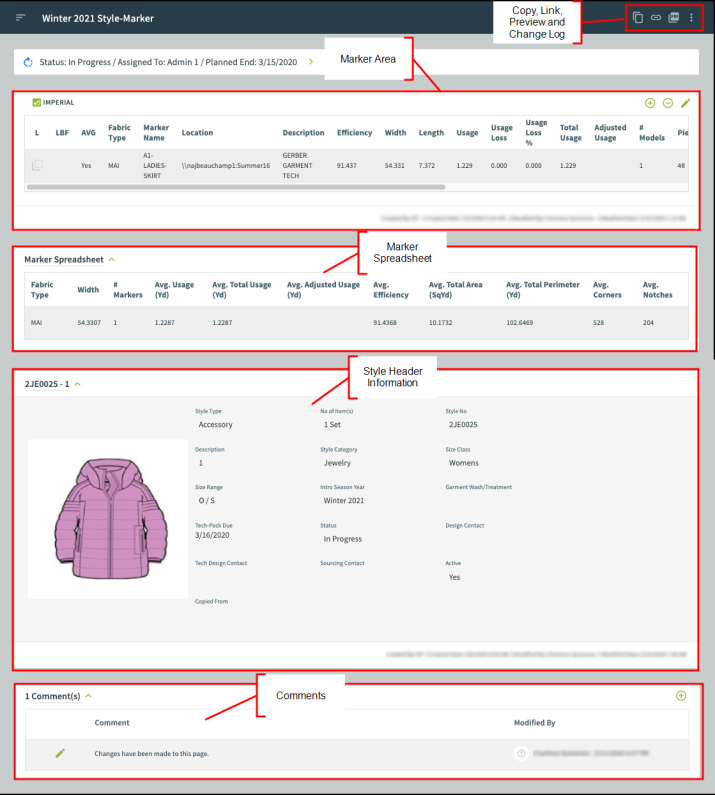Click the Marker Name column header

point(156,133)
